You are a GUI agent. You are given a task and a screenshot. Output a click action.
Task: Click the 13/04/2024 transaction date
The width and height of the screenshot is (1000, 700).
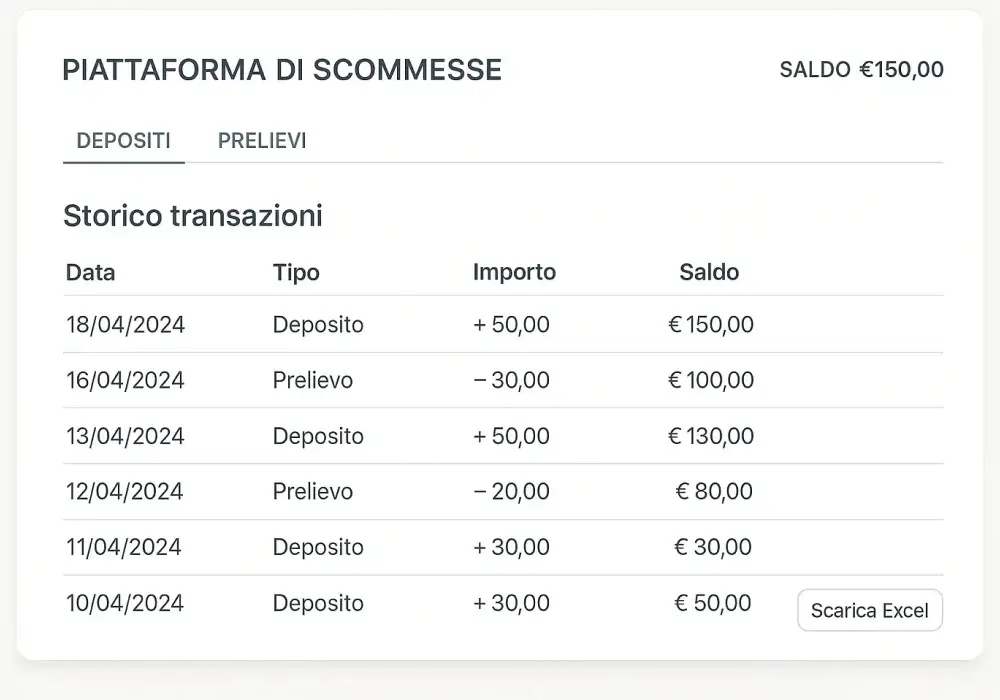125,436
